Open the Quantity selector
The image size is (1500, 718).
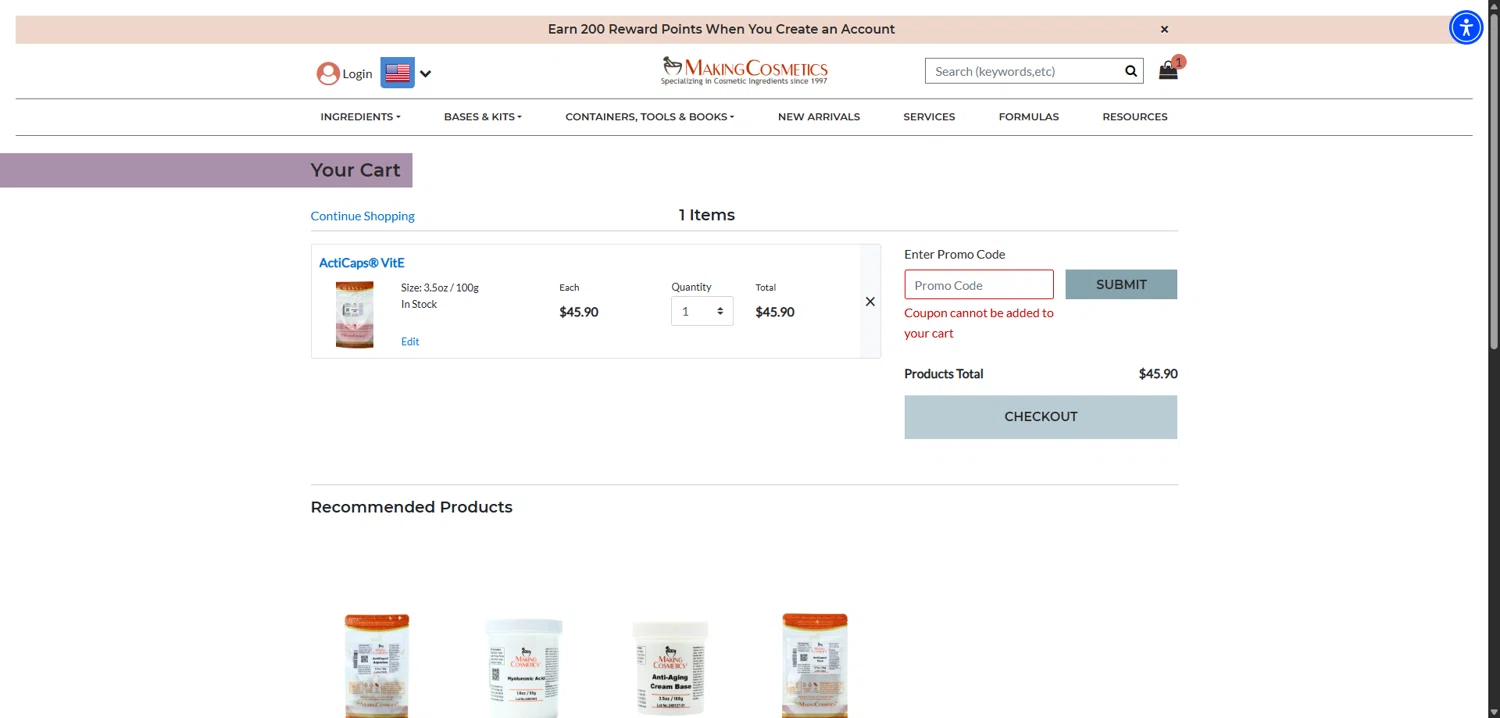pos(702,311)
